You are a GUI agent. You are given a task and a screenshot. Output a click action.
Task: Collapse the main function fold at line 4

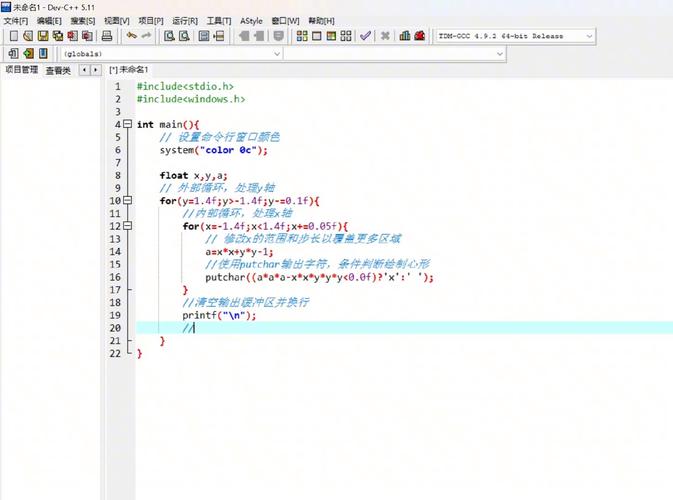click(127, 124)
